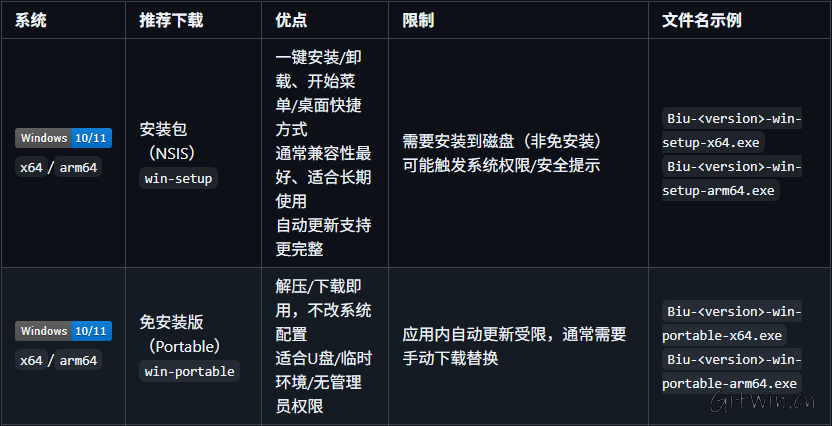Click the 文件名示例 column header
This screenshot has height=426, width=832.
tap(702, 20)
